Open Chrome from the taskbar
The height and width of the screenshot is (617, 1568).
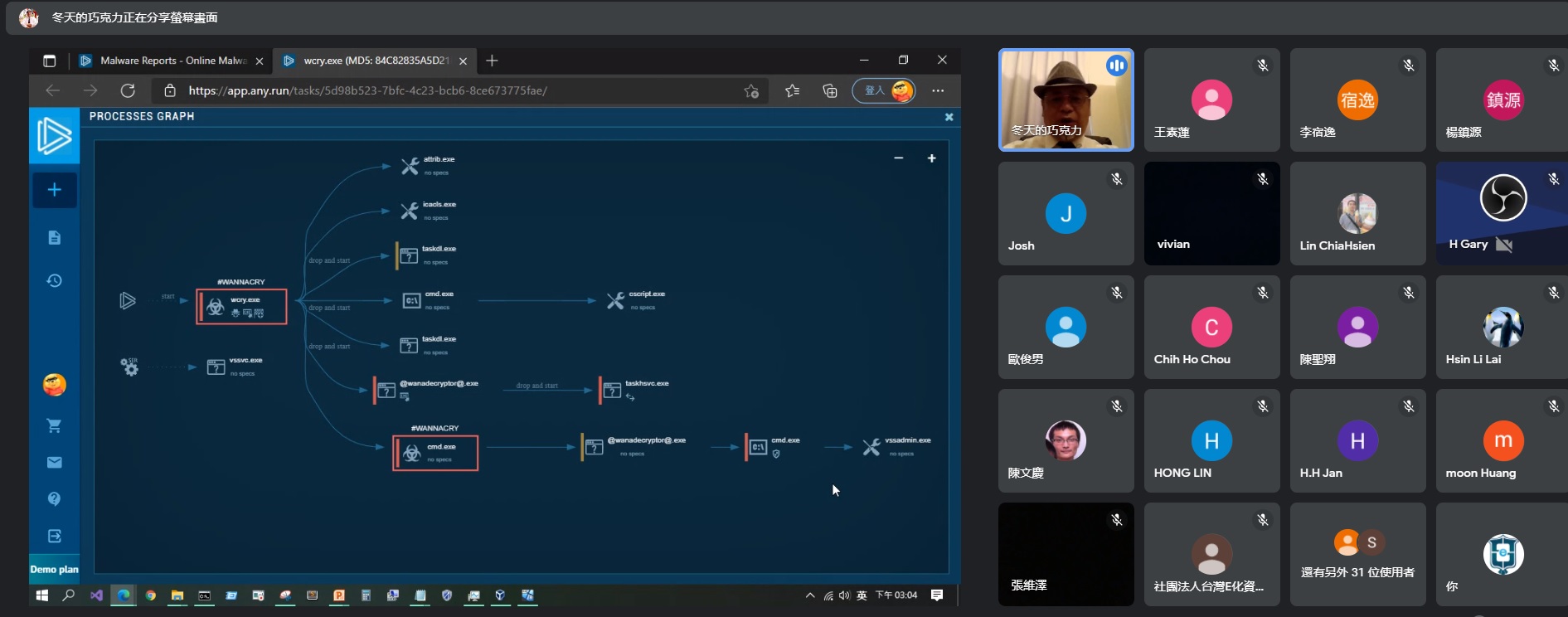point(150,595)
